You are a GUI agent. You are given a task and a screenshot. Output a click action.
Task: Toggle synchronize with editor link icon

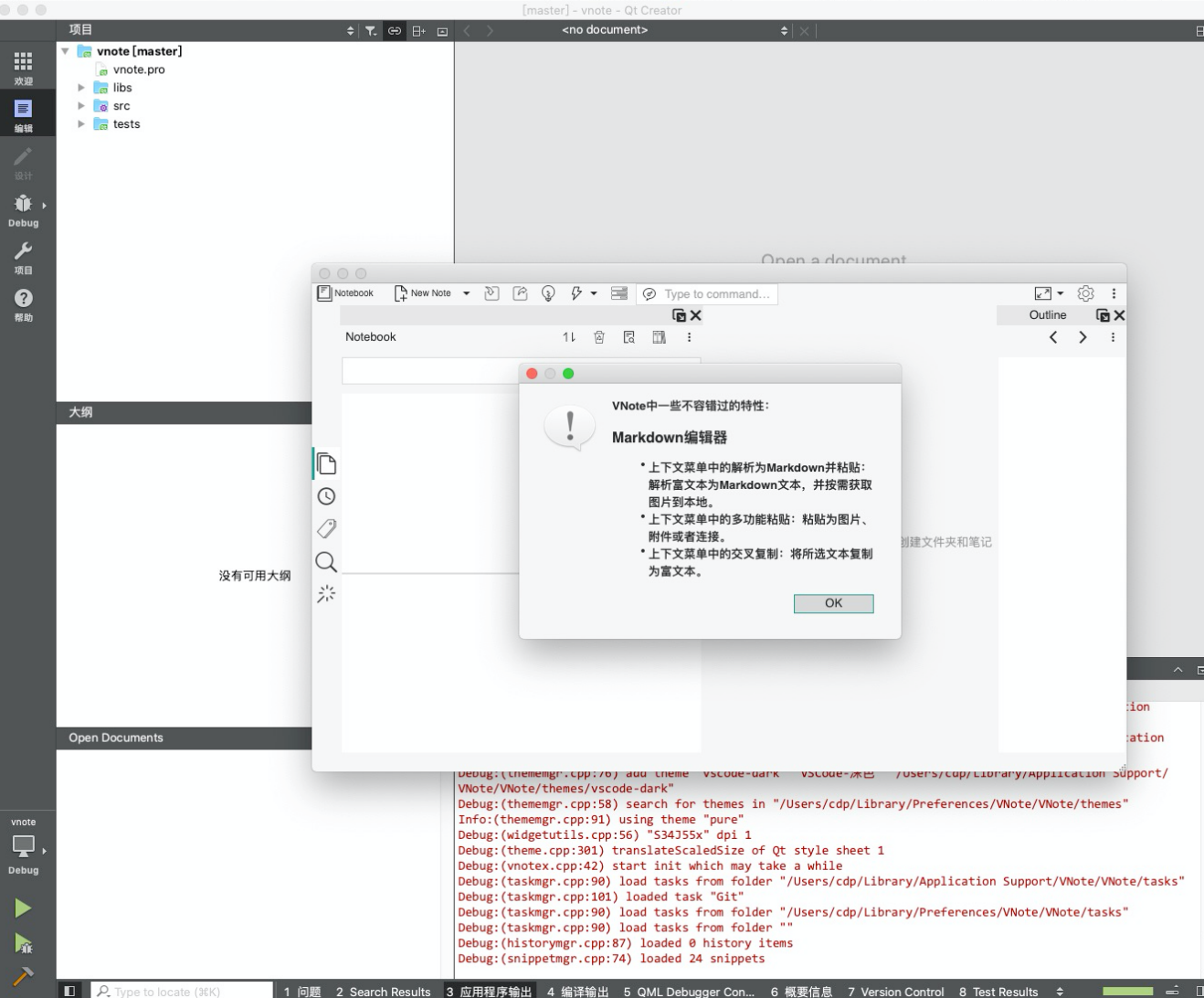395,30
